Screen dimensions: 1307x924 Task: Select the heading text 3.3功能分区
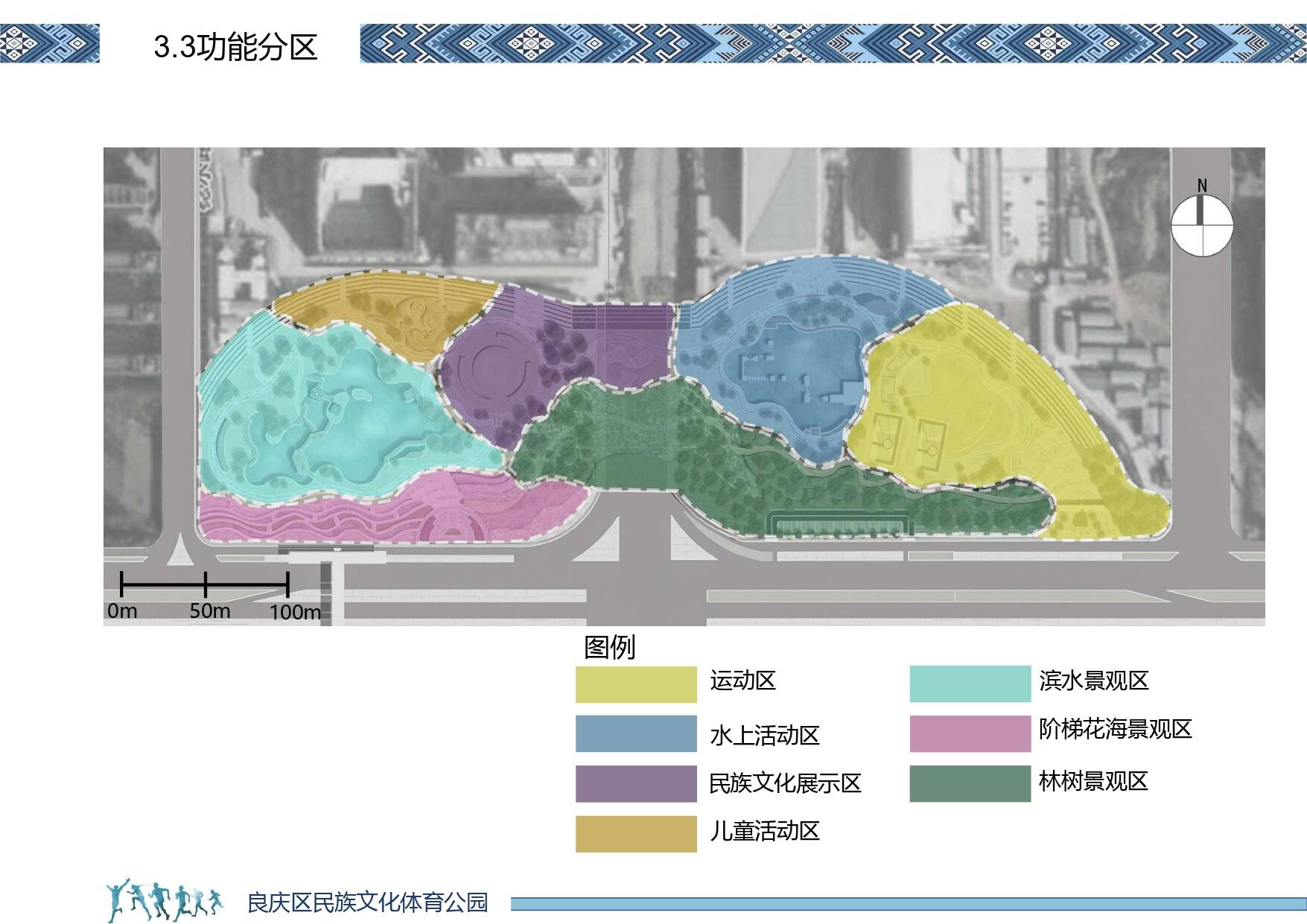tap(235, 47)
